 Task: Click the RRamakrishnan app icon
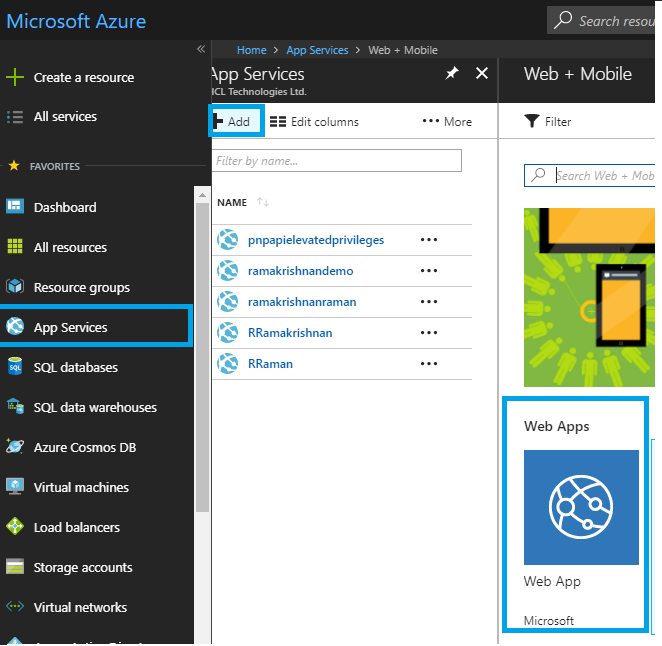[228, 333]
